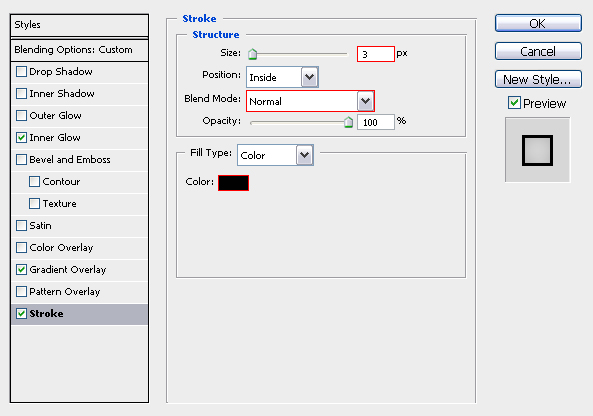The height and width of the screenshot is (416, 593).
Task: Select the Gradient Overlay style entry
Action: click(x=79, y=270)
